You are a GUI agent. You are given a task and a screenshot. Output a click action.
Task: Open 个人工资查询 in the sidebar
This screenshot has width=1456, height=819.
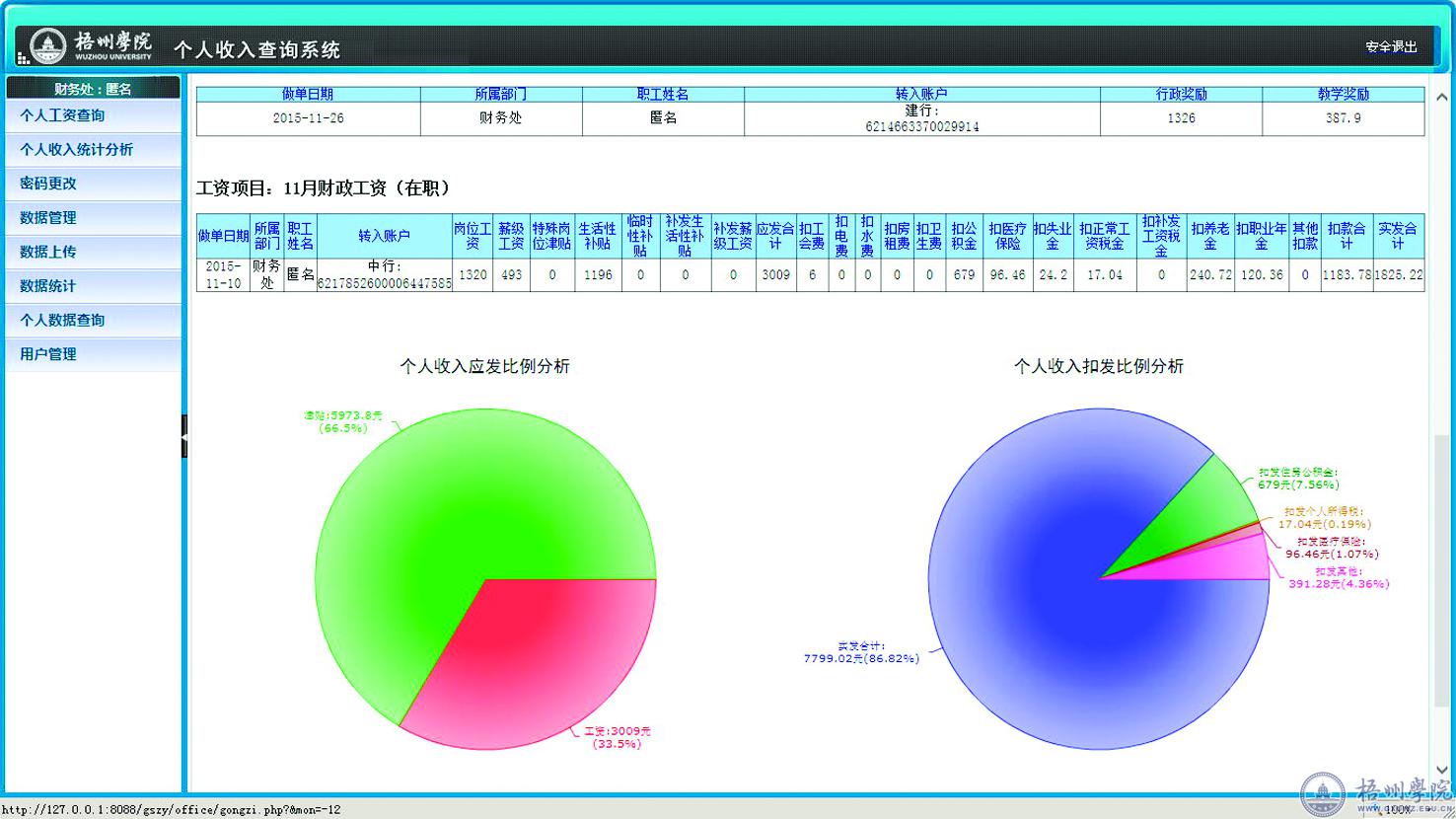click(62, 115)
